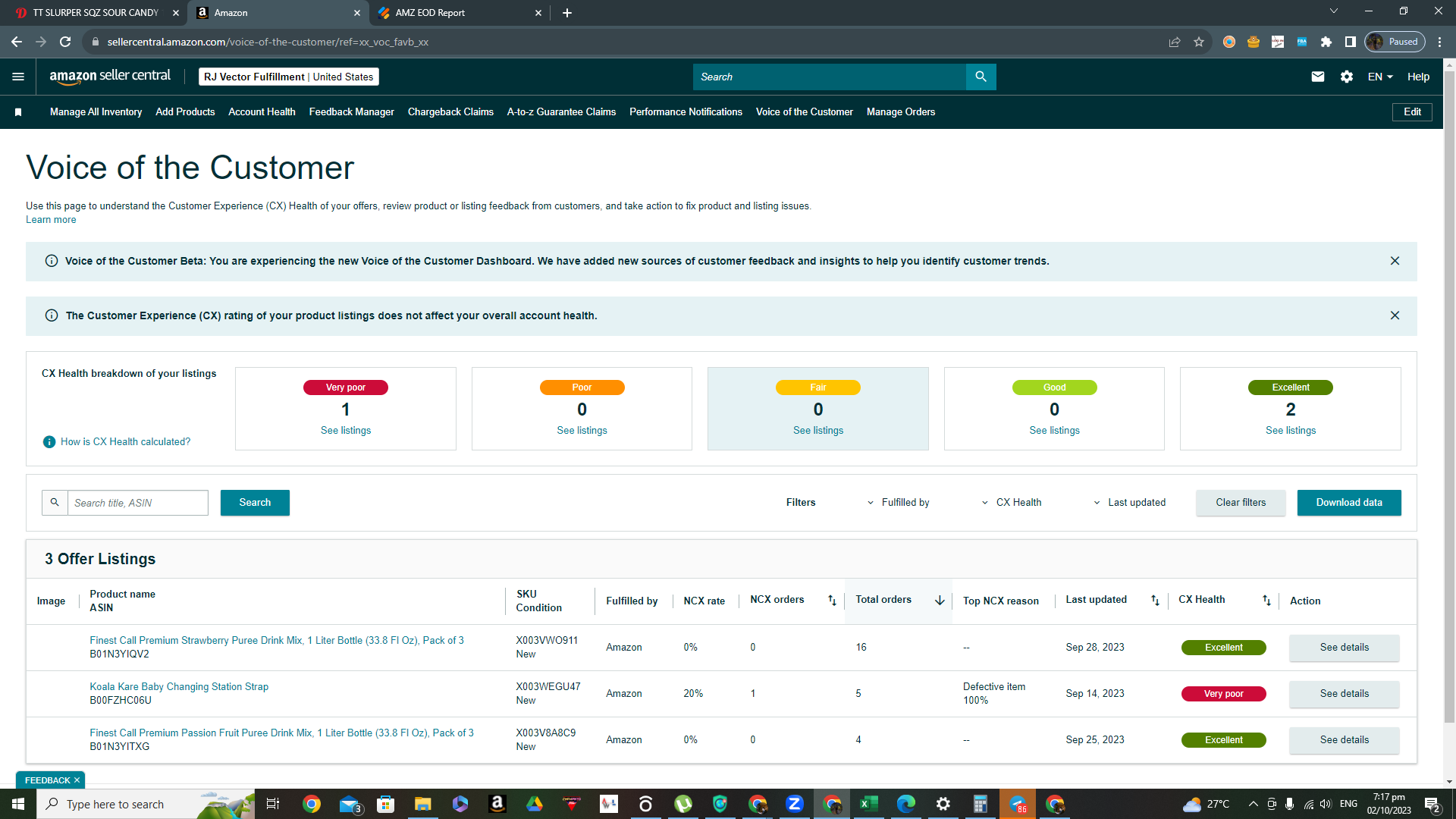Open new browser tab plus button

(x=567, y=13)
